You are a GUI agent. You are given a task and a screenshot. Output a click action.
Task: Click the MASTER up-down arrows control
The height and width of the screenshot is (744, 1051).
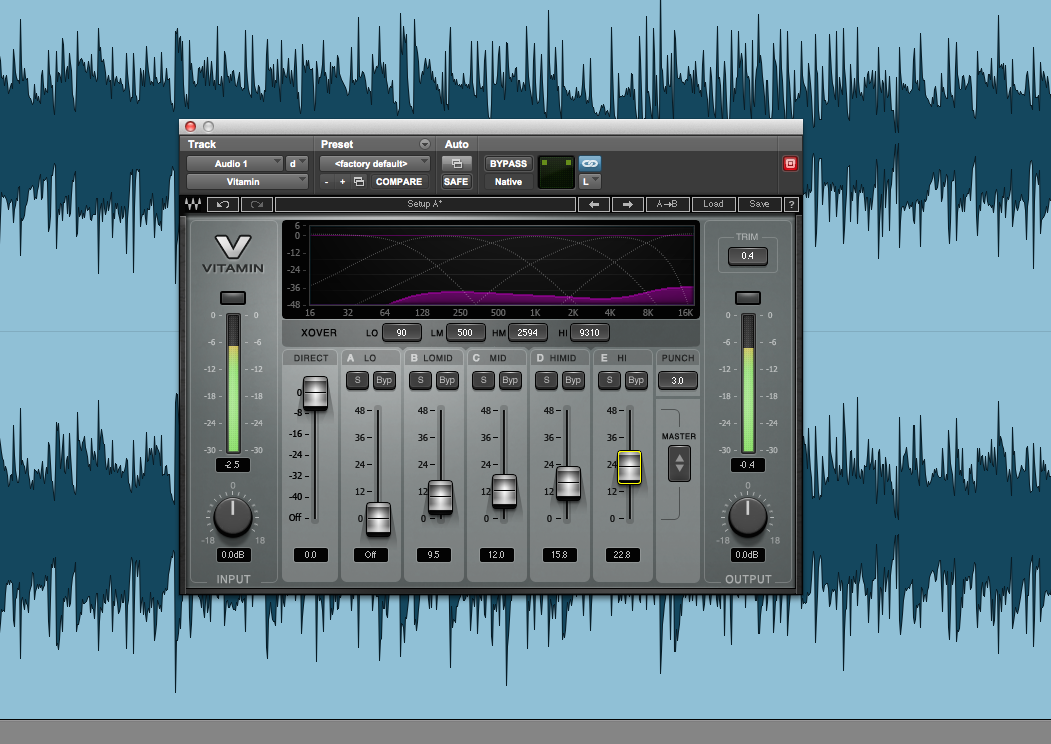[x=679, y=462]
